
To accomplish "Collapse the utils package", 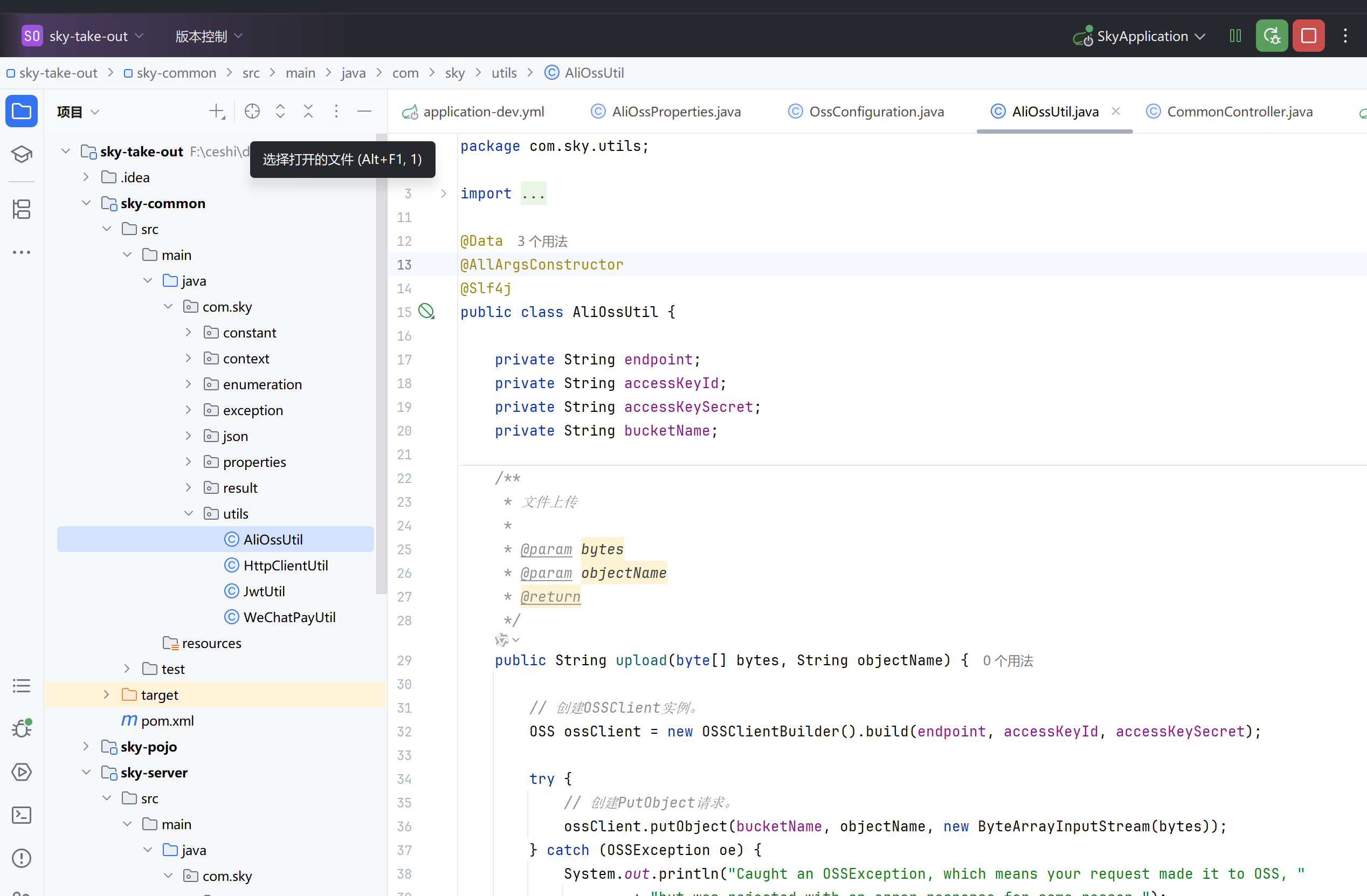I will (188, 513).
